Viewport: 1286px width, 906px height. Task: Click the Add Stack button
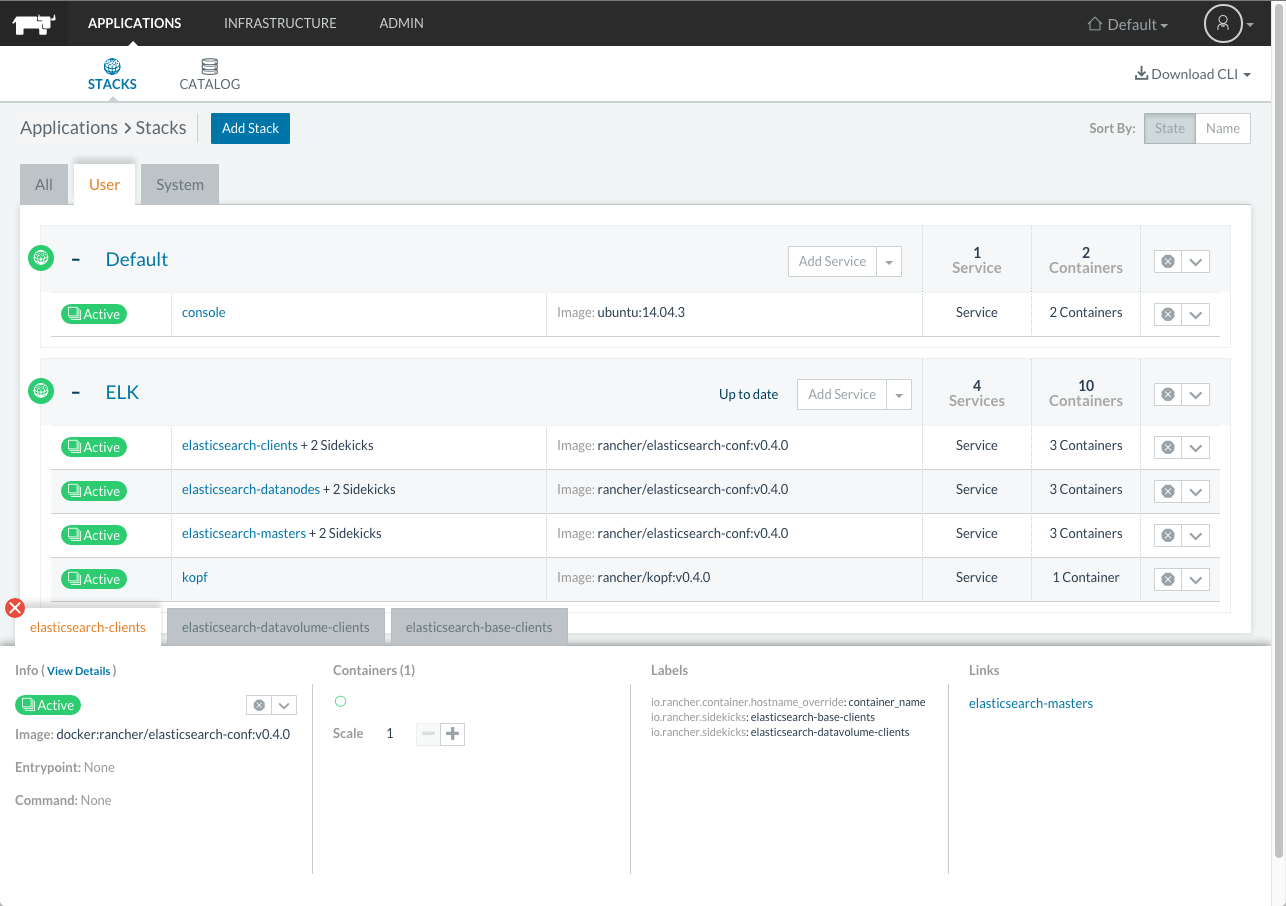pyautogui.click(x=250, y=128)
